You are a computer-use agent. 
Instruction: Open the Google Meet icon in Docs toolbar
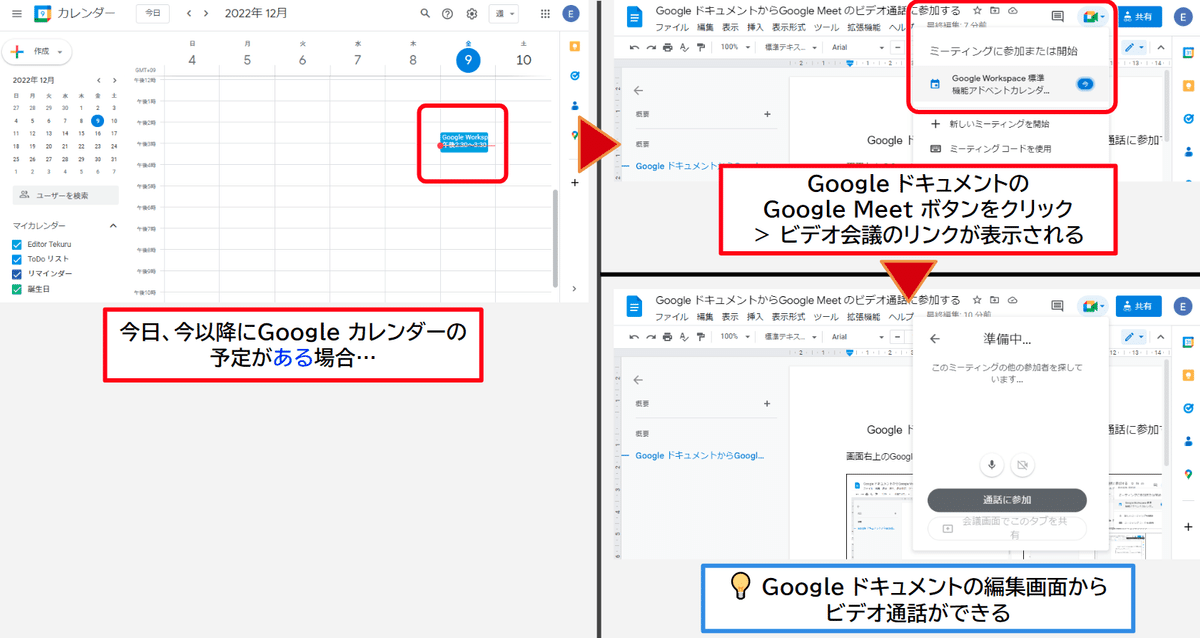click(x=1092, y=16)
